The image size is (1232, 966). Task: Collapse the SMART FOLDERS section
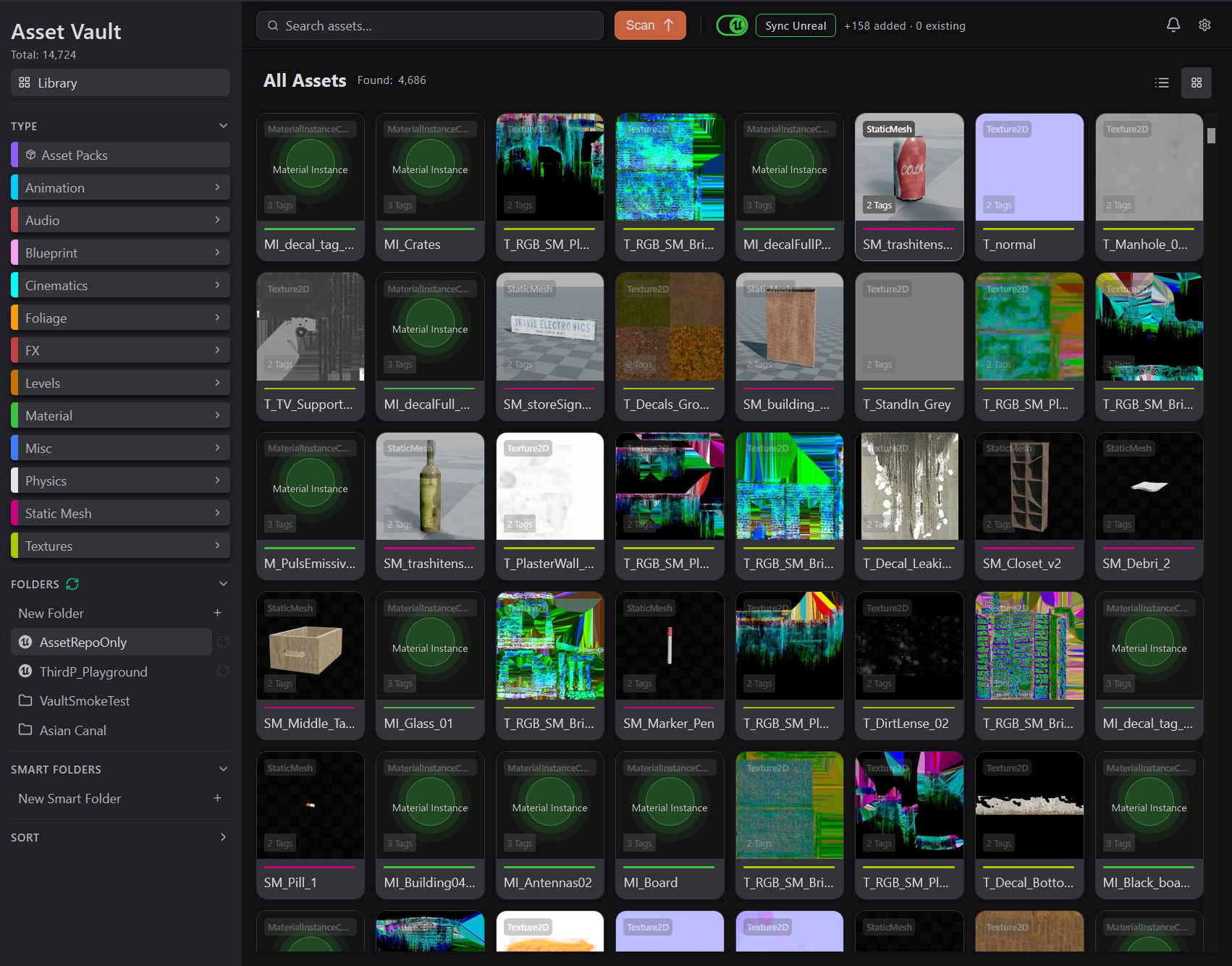pyautogui.click(x=223, y=769)
